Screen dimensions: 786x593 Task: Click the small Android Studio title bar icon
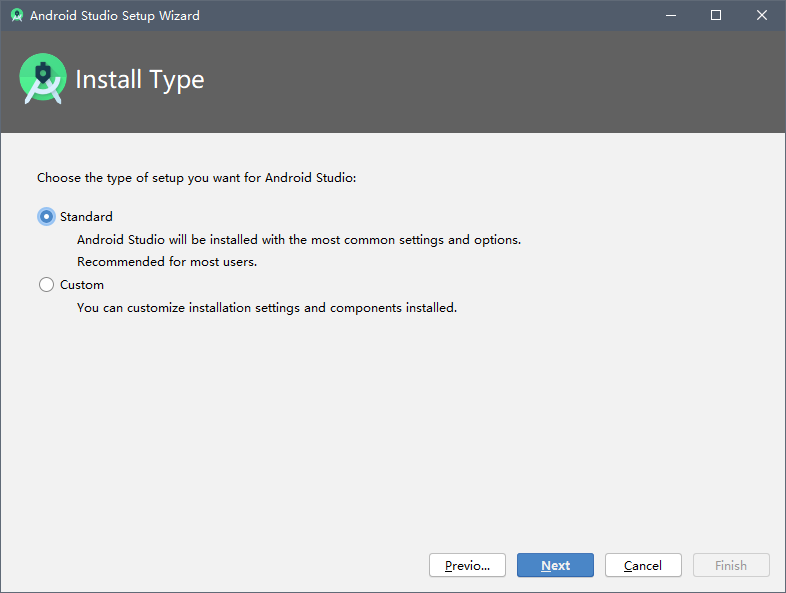(17, 16)
